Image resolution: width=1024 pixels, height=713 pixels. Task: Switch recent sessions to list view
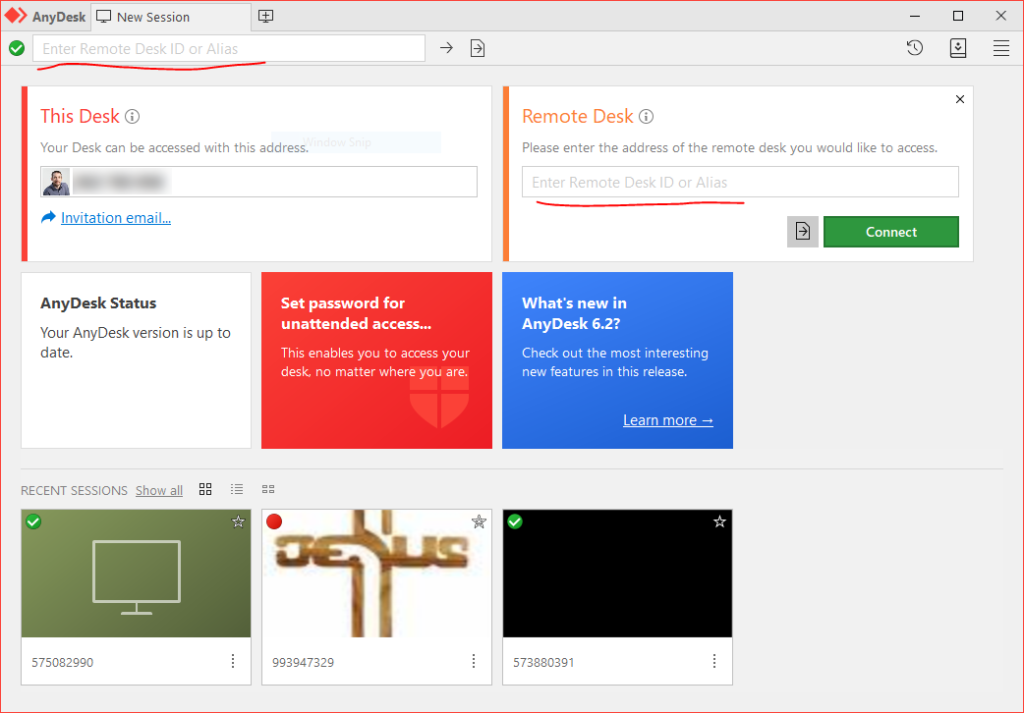click(237, 489)
